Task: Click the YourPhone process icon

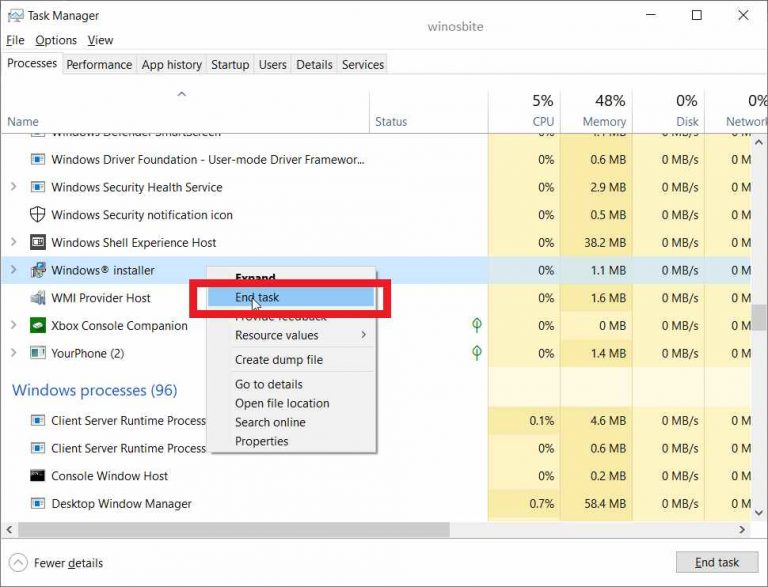Action: 38,353
